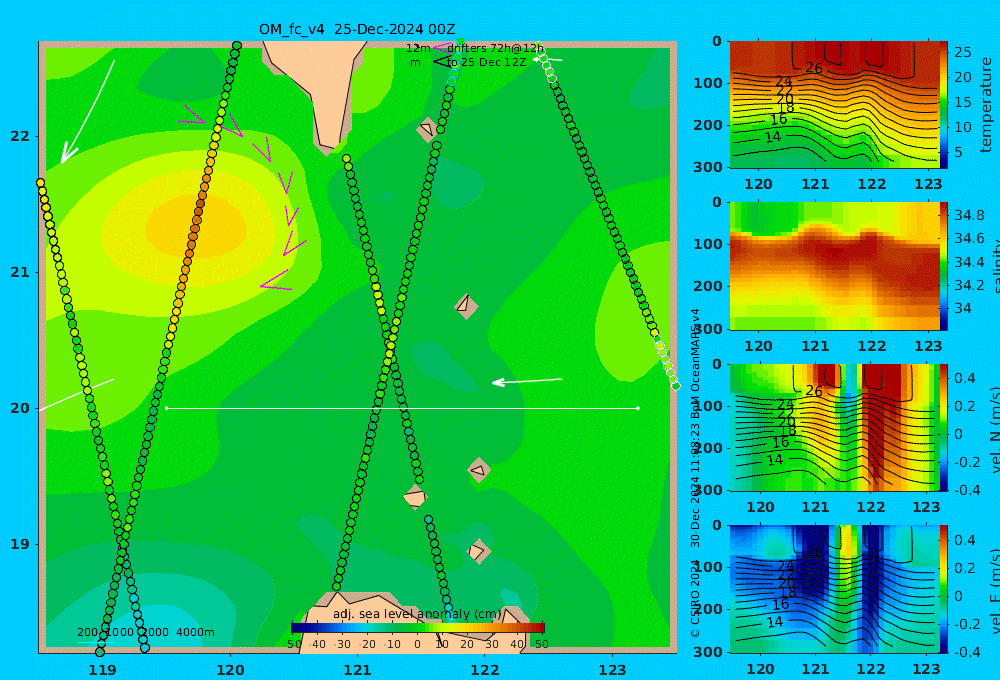Open the eastward velocity section panel
This screenshot has width=1000, height=680.
[x=834, y=589]
